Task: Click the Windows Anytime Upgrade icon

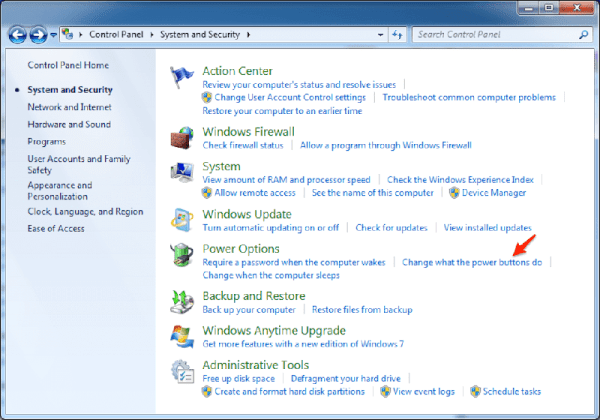Action: pyautogui.click(x=183, y=337)
